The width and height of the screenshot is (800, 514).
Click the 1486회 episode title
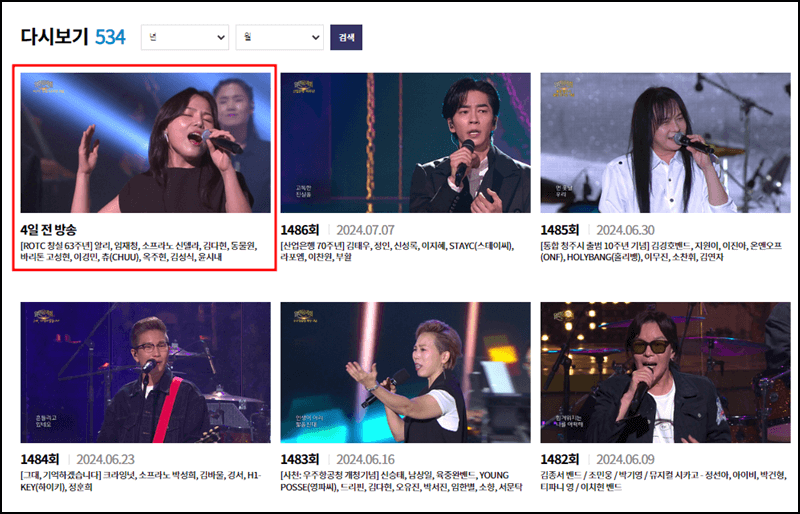coord(300,230)
